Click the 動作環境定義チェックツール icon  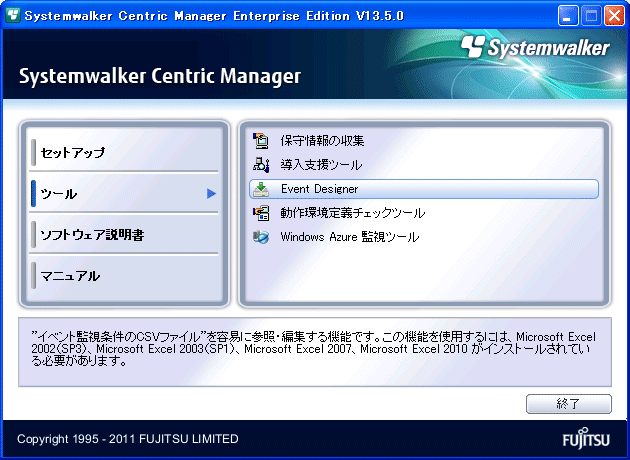pos(260,213)
